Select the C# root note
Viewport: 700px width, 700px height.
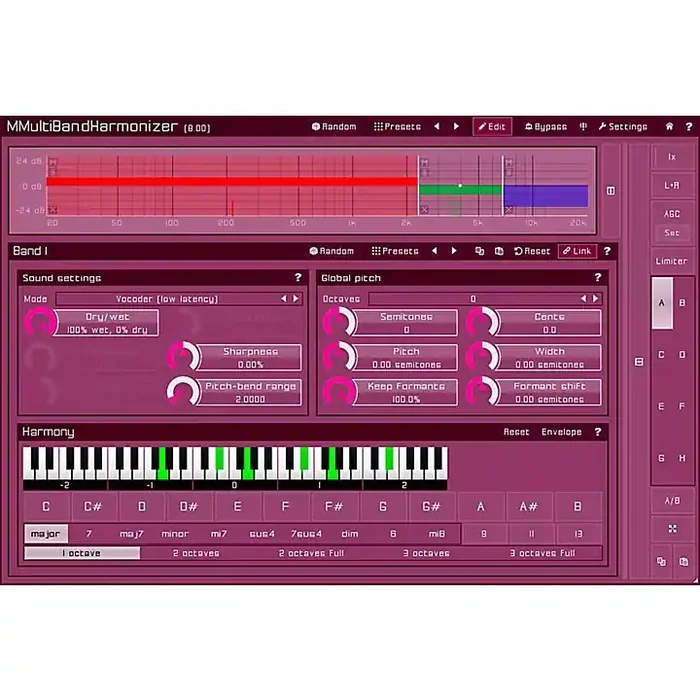[x=93, y=507]
